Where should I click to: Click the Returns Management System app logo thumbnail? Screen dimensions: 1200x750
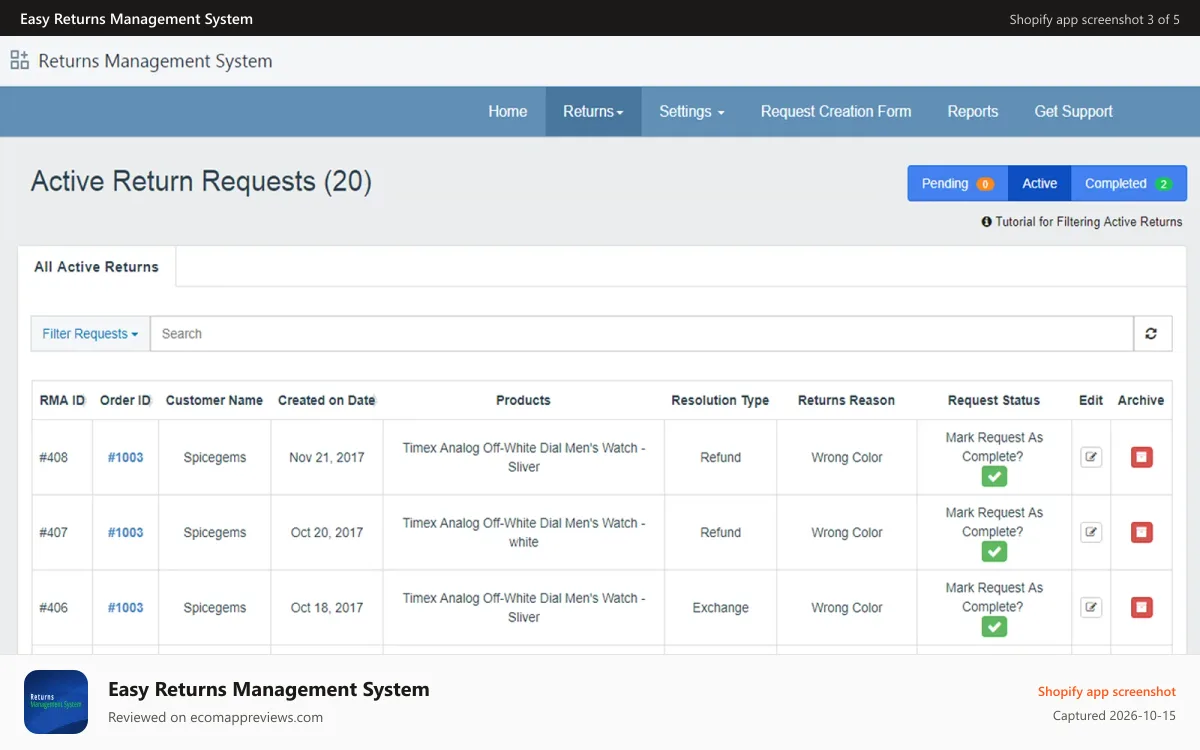56,702
